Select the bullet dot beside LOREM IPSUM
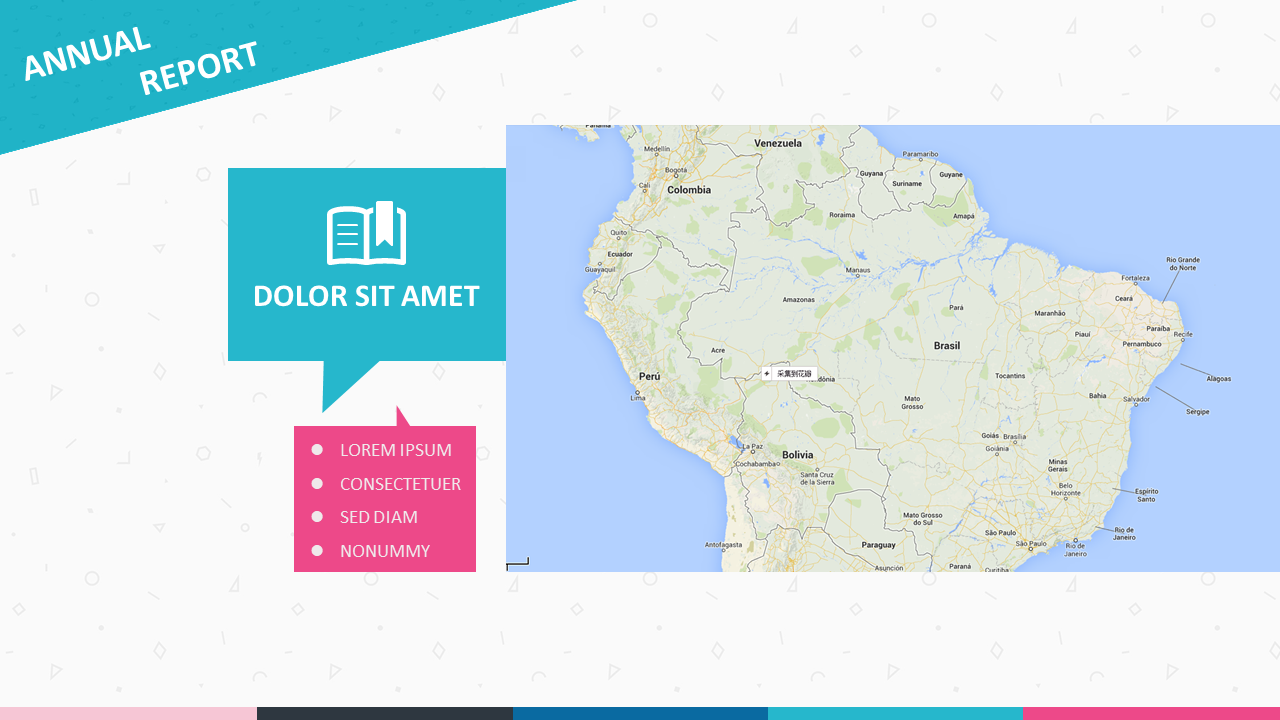 317,450
